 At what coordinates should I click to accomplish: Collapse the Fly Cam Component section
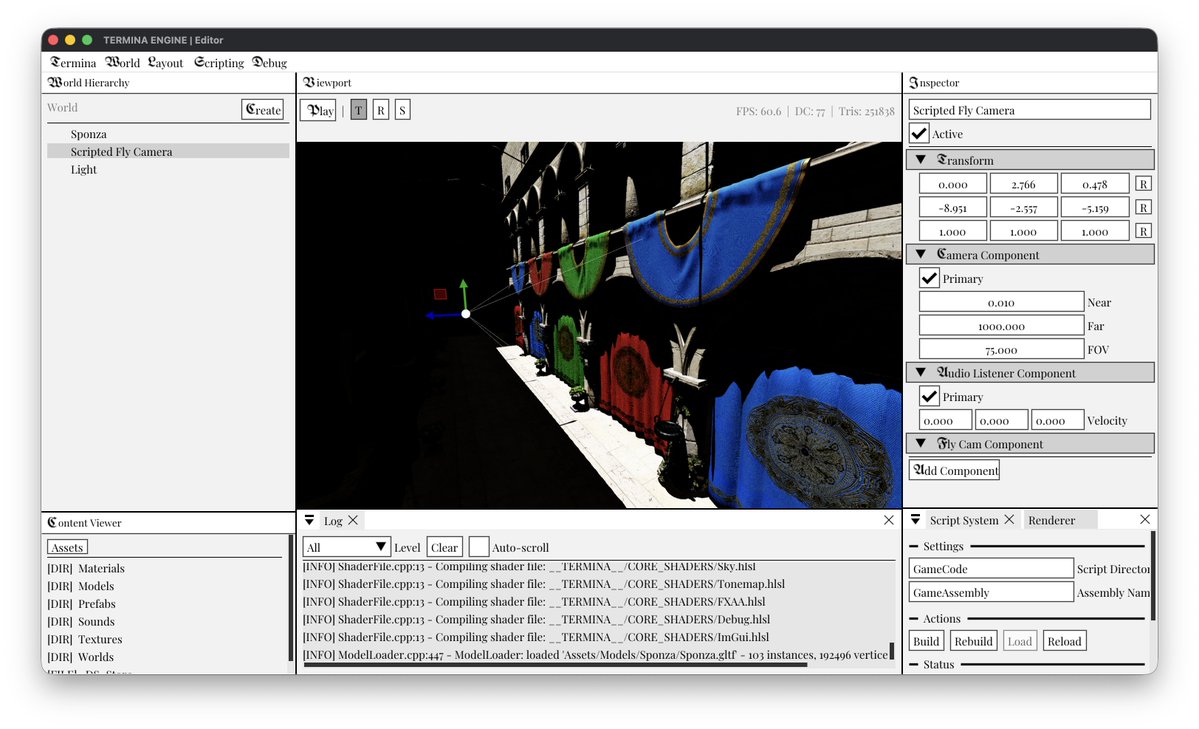click(921, 444)
